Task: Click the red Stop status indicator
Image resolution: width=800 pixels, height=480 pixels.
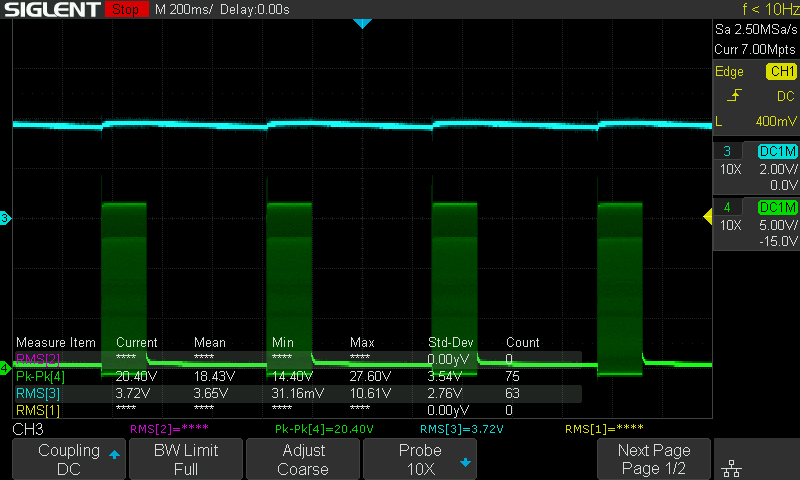Action: pyautogui.click(x=126, y=9)
